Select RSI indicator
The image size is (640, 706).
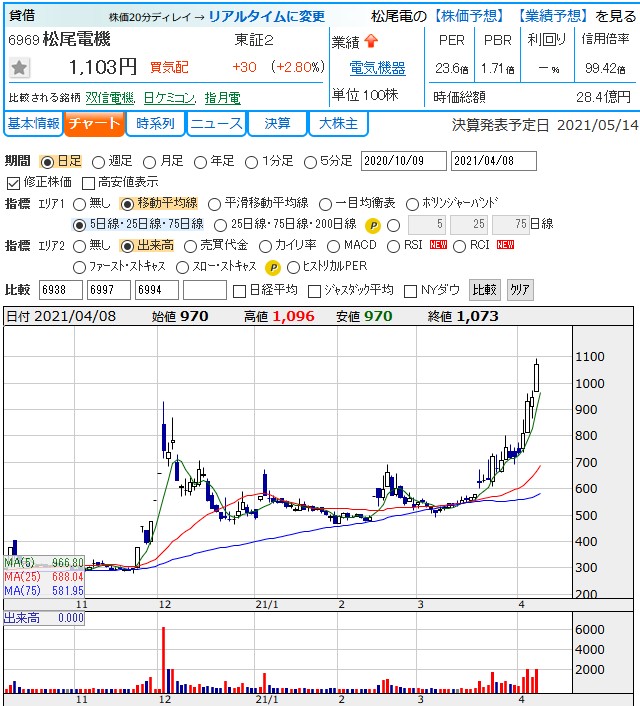393,246
